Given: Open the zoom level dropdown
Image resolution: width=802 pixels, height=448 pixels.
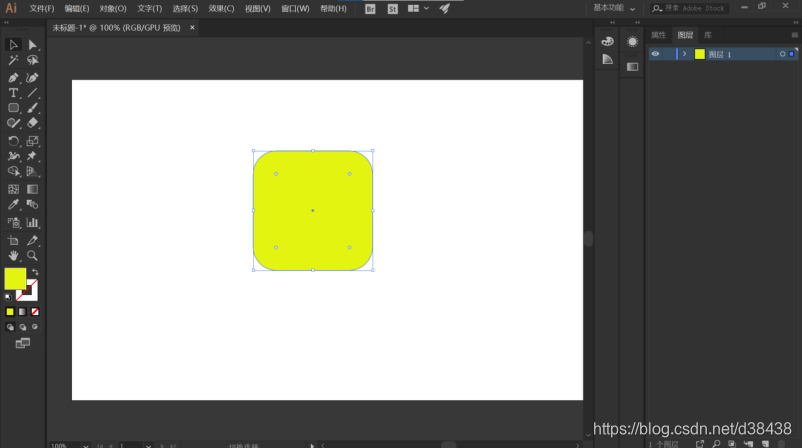Looking at the screenshot, I should [85, 446].
